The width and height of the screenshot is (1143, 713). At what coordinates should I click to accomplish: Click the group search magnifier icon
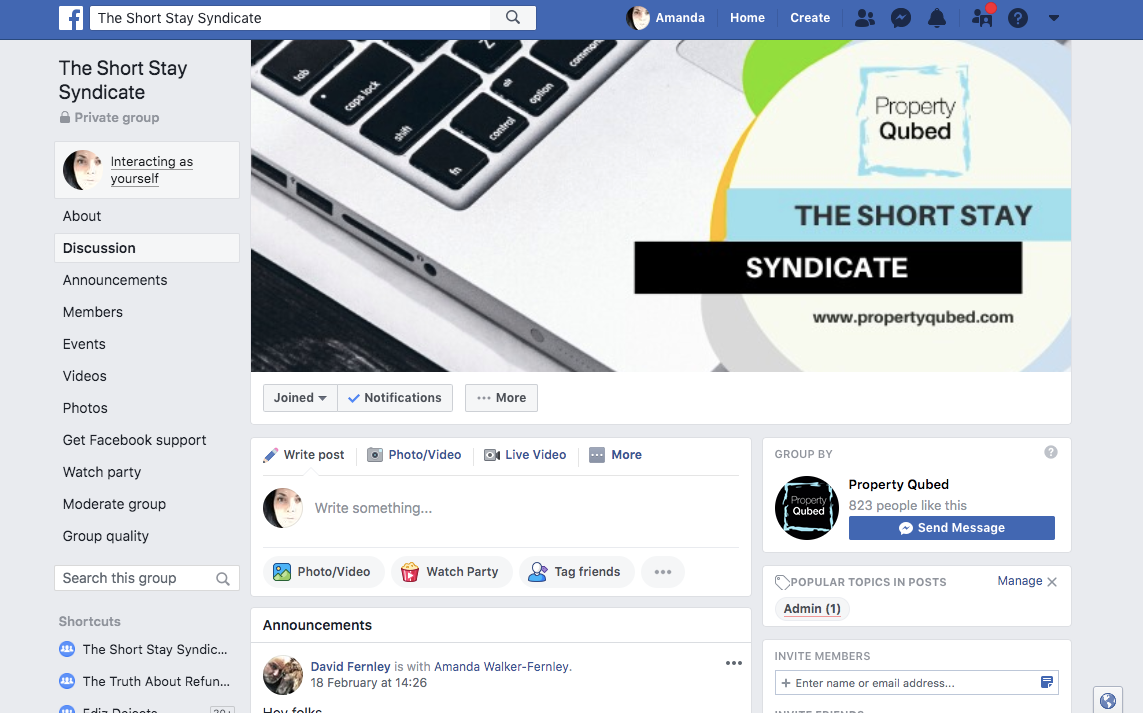pyautogui.click(x=223, y=579)
